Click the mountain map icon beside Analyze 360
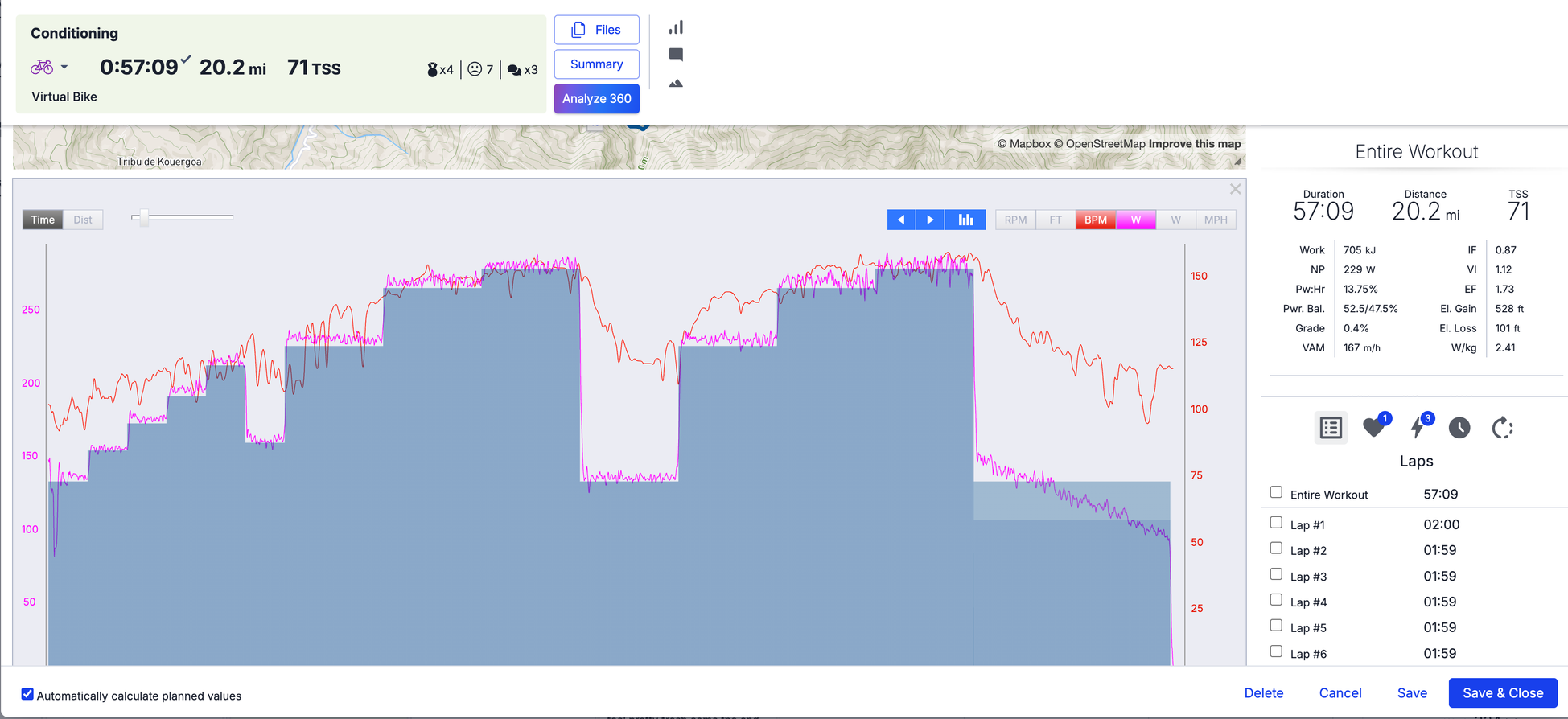1568x719 pixels. pyautogui.click(x=676, y=83)
